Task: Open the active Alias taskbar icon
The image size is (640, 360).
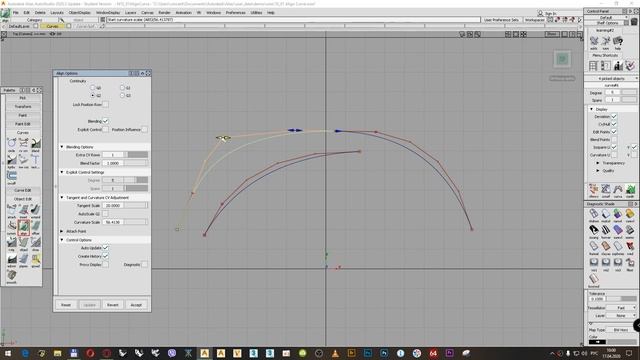Action: tap(204, 353)
